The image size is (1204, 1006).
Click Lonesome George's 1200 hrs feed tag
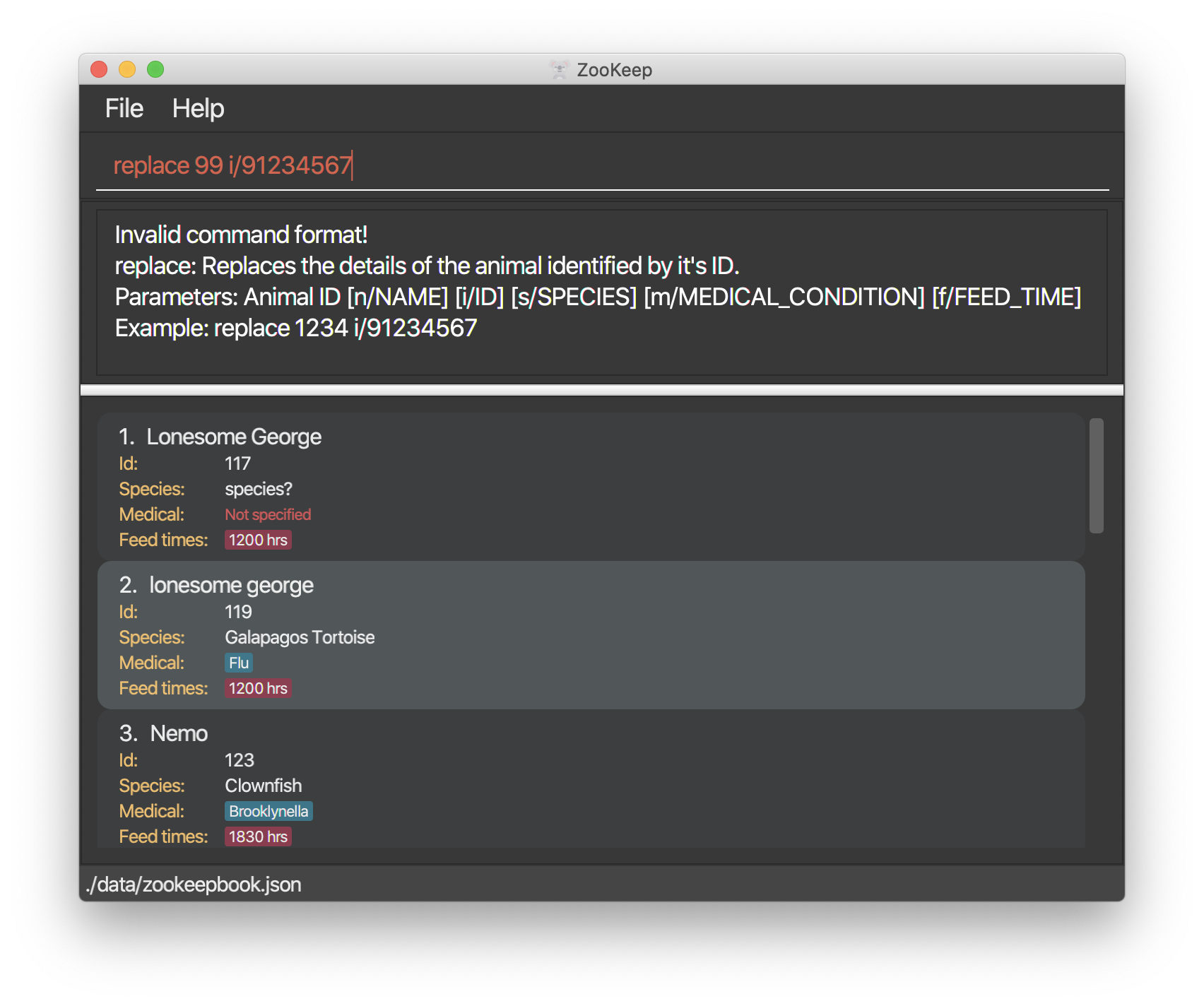coord(258,540)
